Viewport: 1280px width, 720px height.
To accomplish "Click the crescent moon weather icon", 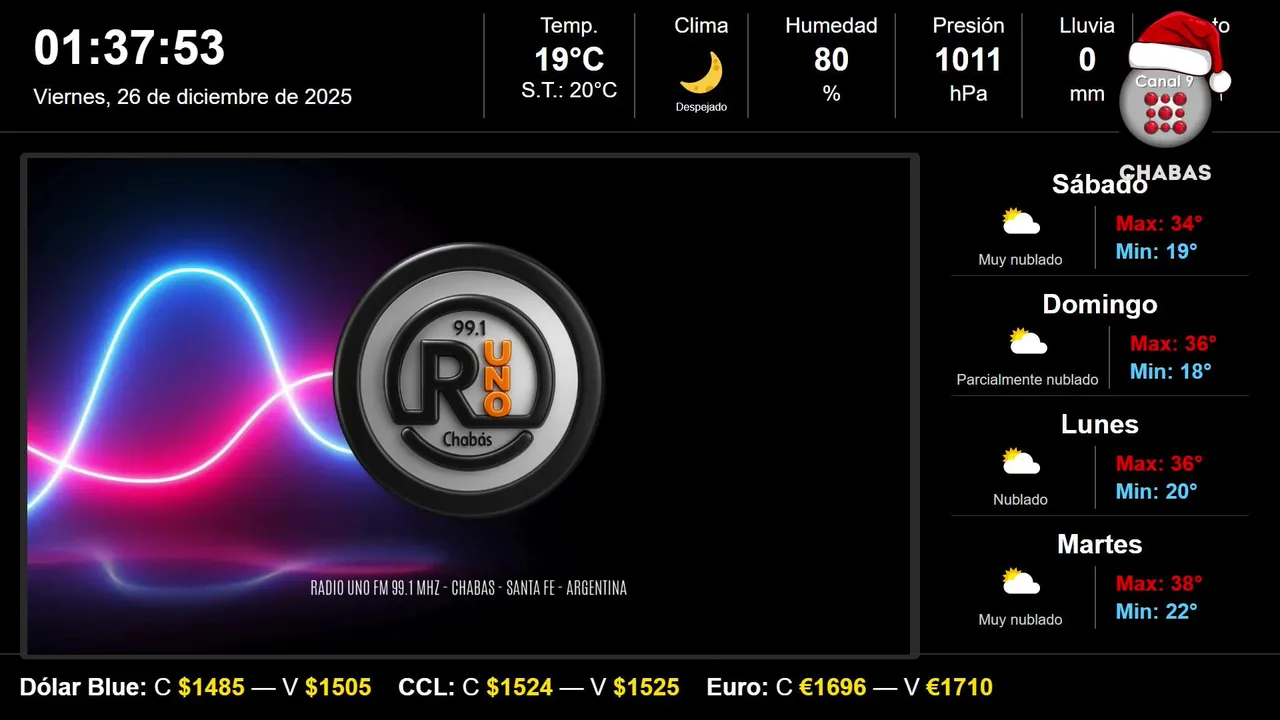I will [x=701, y=73].
